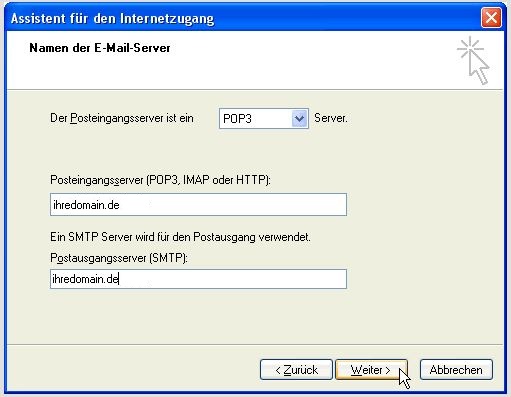Image resolution: width=511 pixels, height=397 pixels.
Task: Cancel the wizard with Abbrechen
Action: tap(456, 370)
